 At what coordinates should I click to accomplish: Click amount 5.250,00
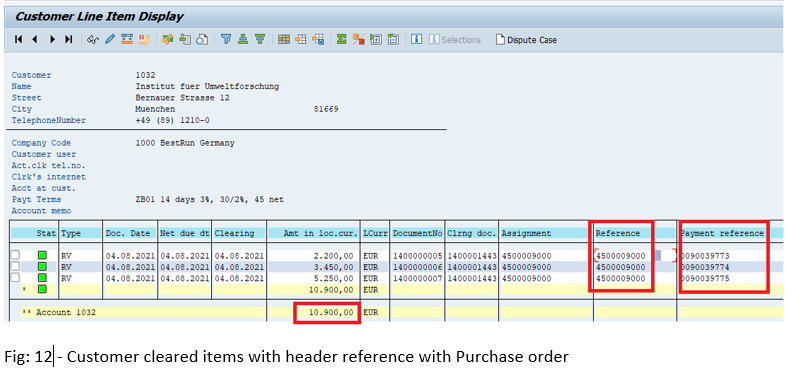click(334, 278)
